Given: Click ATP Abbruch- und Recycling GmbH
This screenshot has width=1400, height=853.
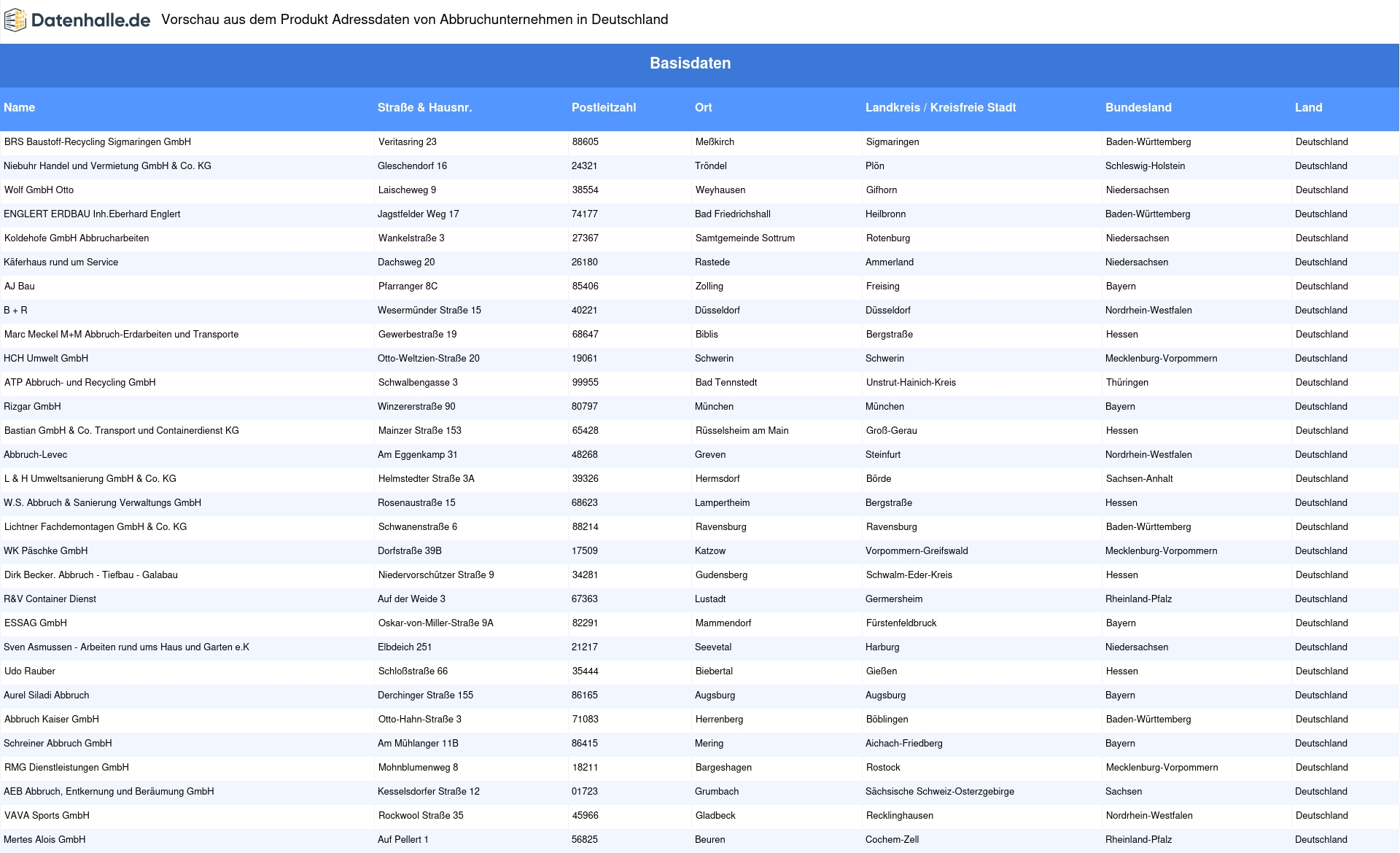Looking at the screenshot, I should click(x=80, y=383).
